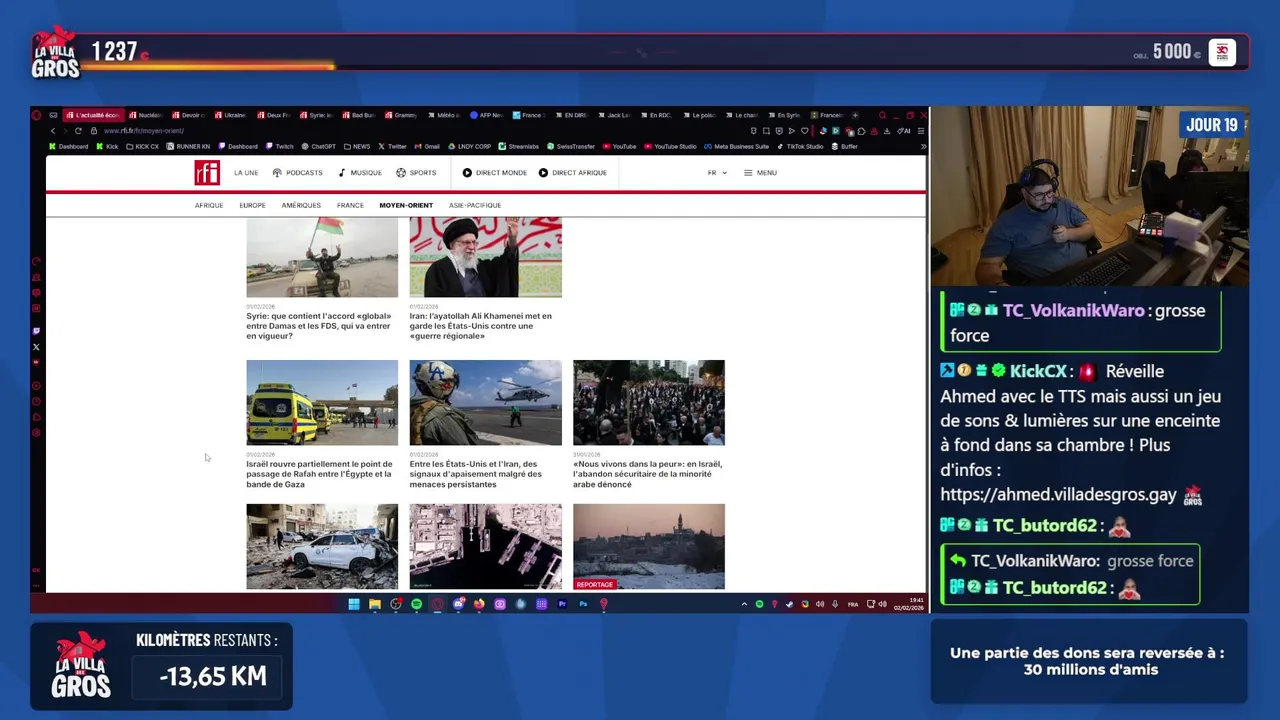
Task: Open the FR language dropdown
Action: 717,173
